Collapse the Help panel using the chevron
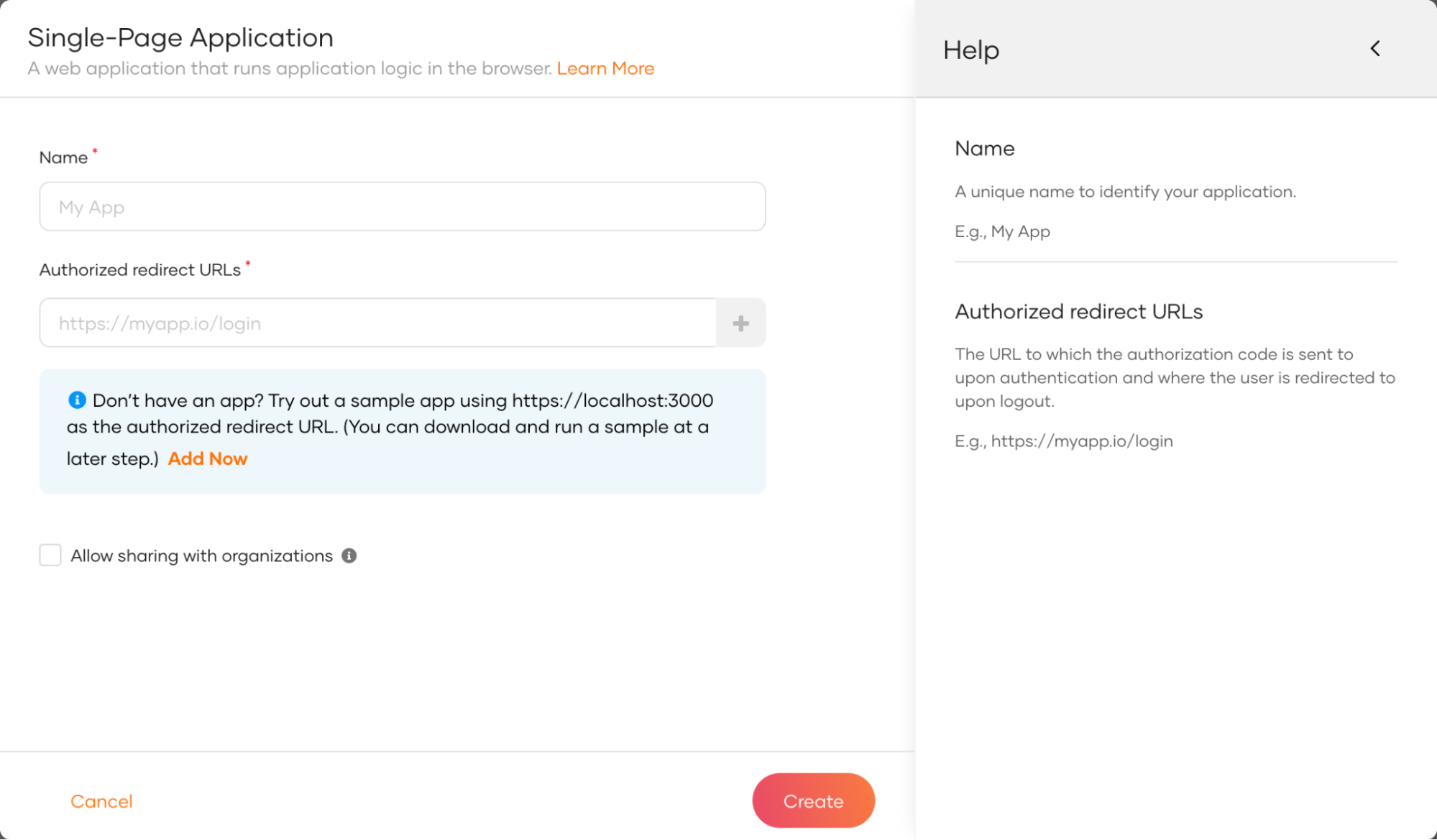 [x=1374, y=48]
